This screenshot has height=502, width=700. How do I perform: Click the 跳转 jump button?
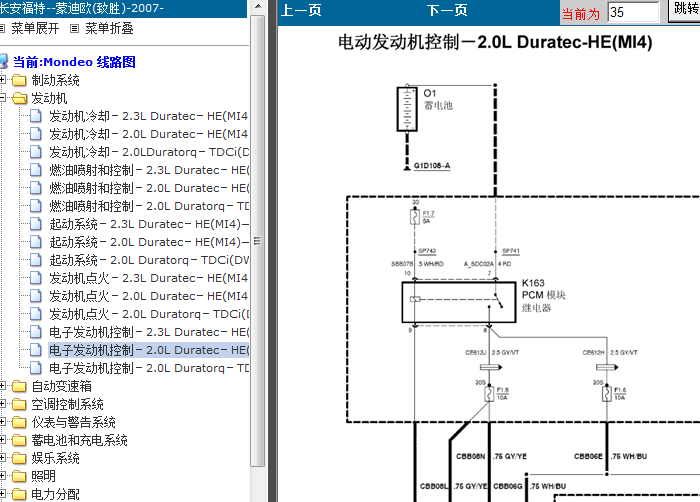(684, 10)
